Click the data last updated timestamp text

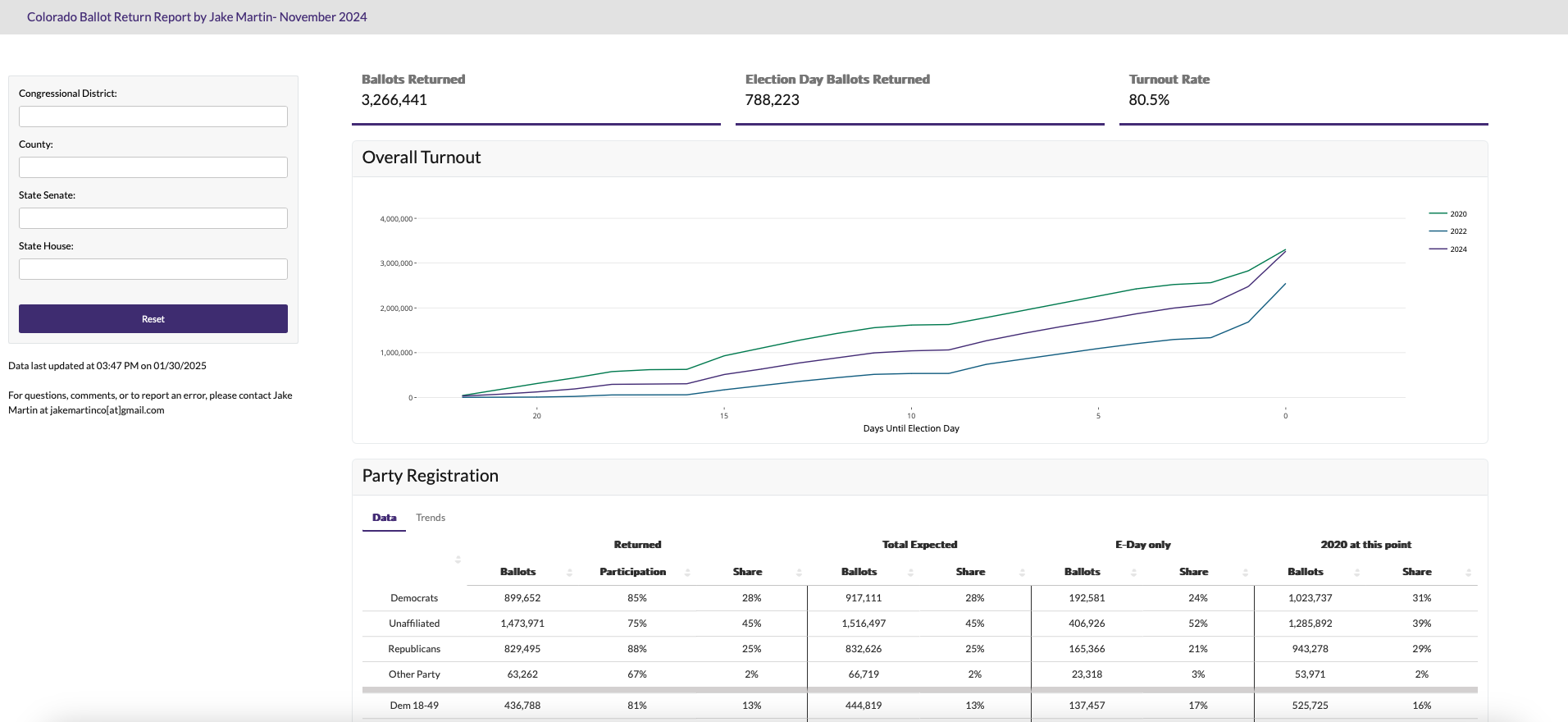tap(107, 366)
